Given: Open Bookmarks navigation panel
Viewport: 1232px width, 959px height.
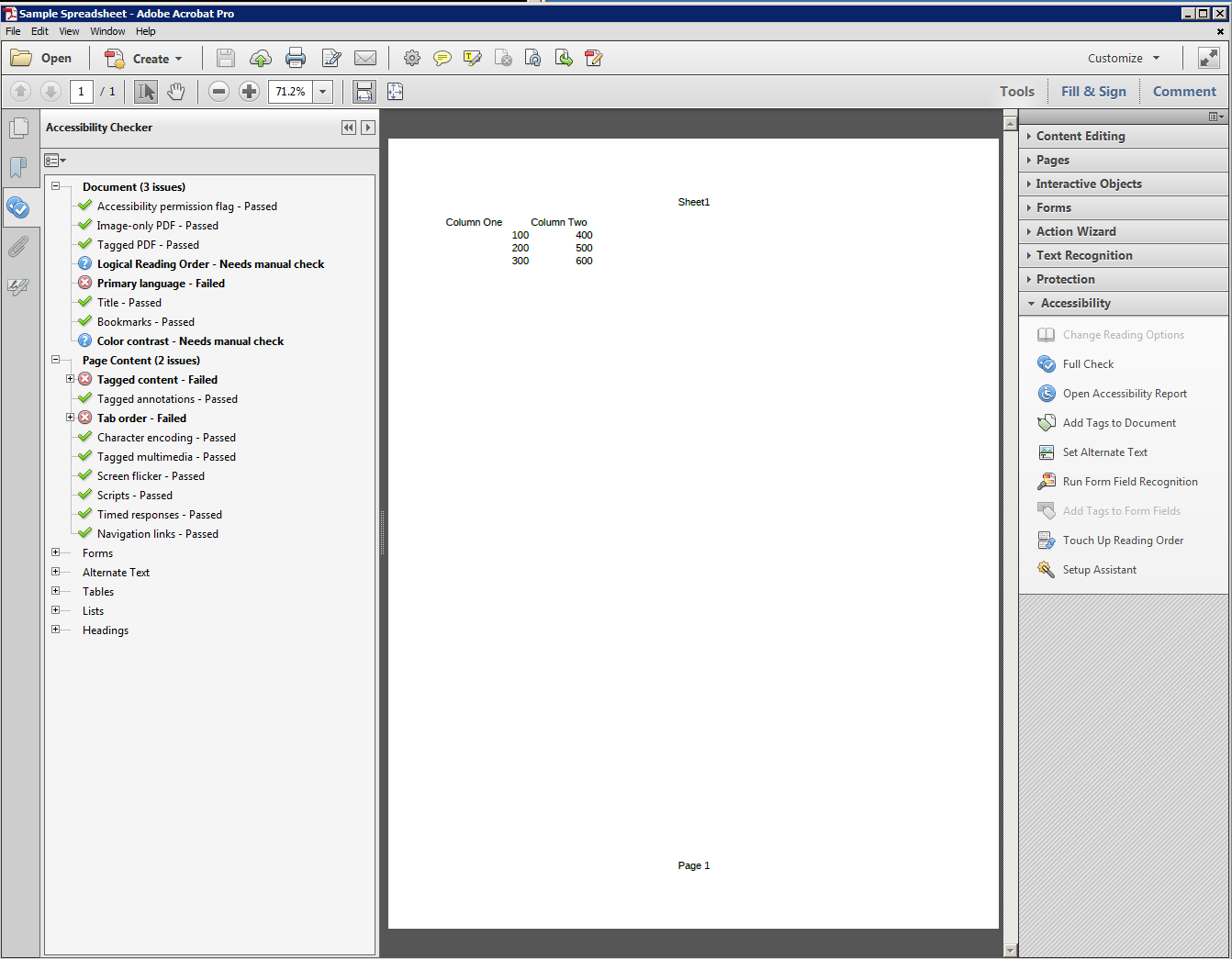Looking at the screenshot, I should coord(18,167).
